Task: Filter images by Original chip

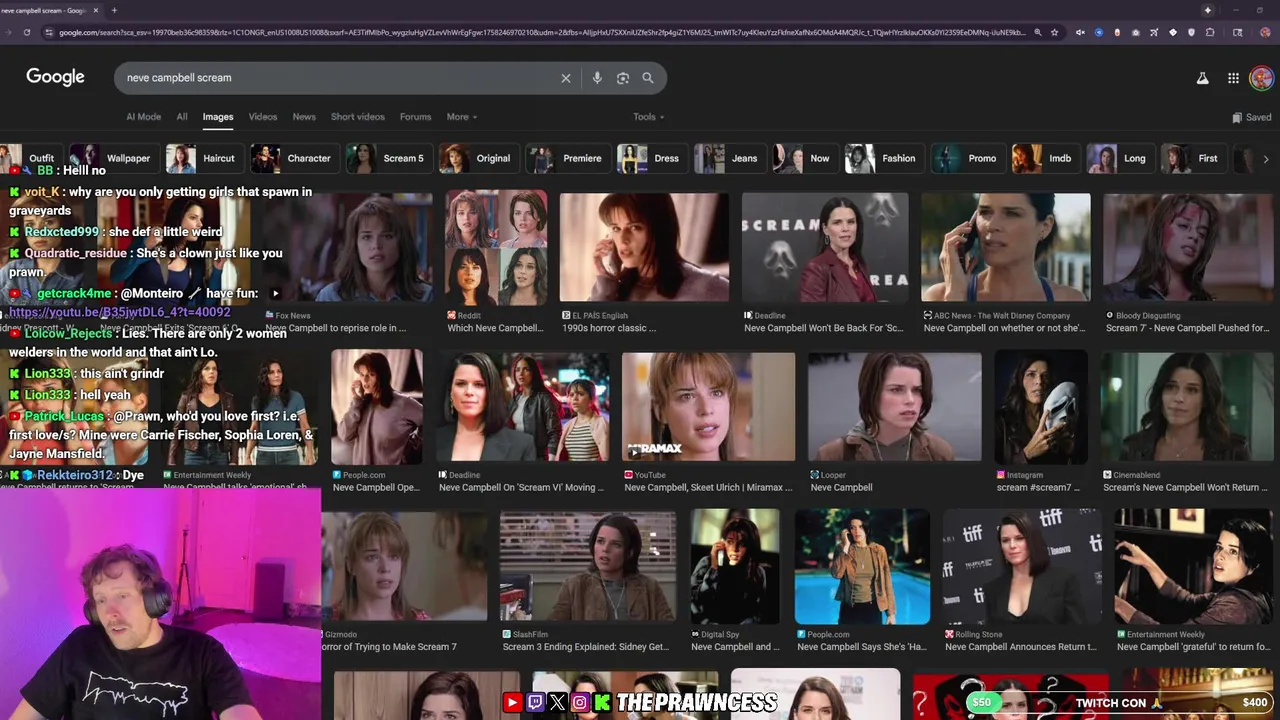Action: (478, 158)
